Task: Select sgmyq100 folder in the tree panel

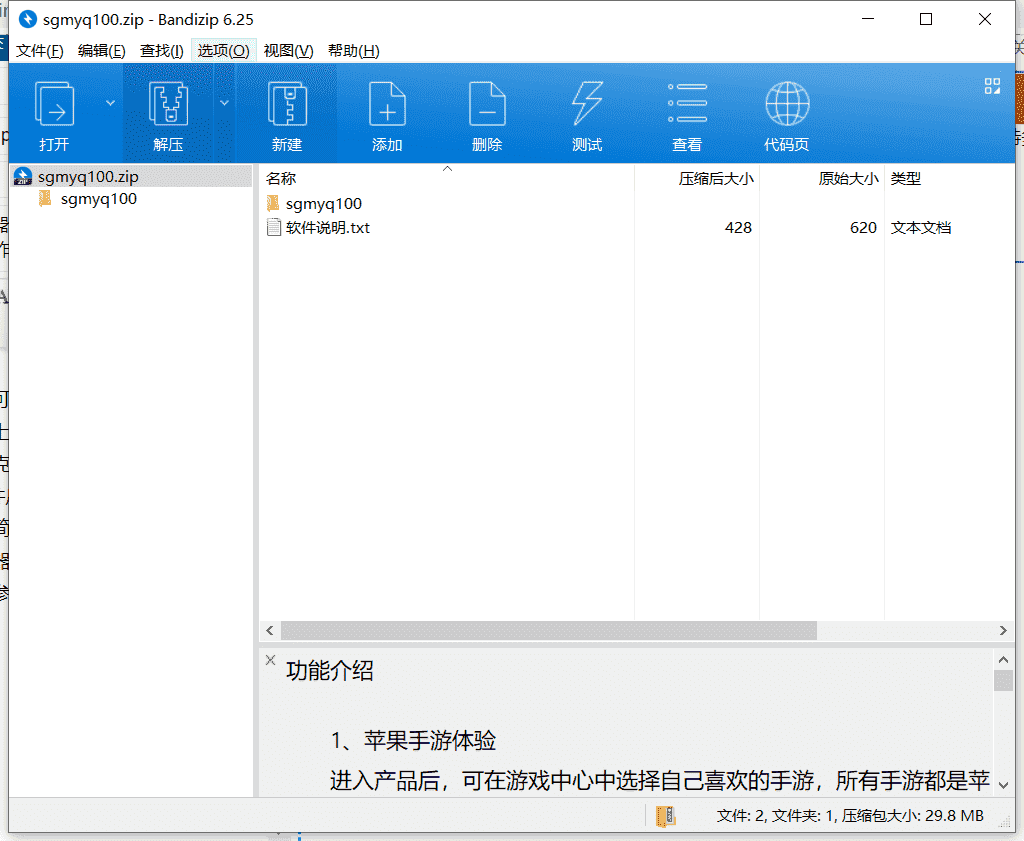Action: (99, 199)
